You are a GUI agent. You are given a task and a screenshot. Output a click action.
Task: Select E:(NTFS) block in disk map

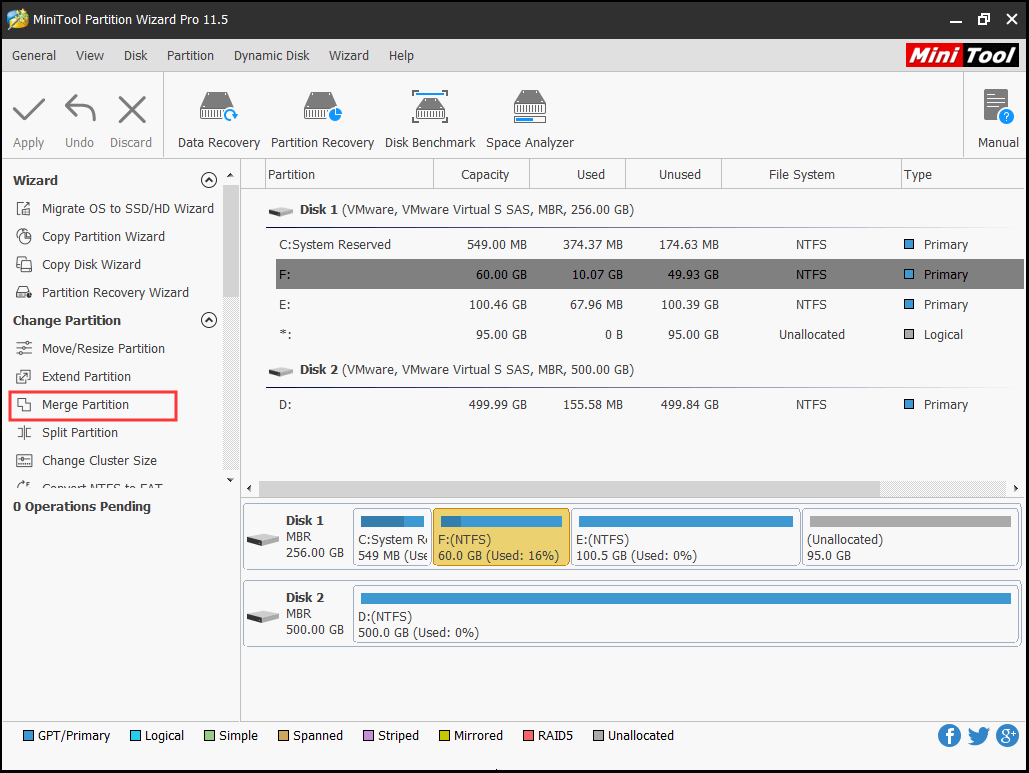[x=686, y=537]
